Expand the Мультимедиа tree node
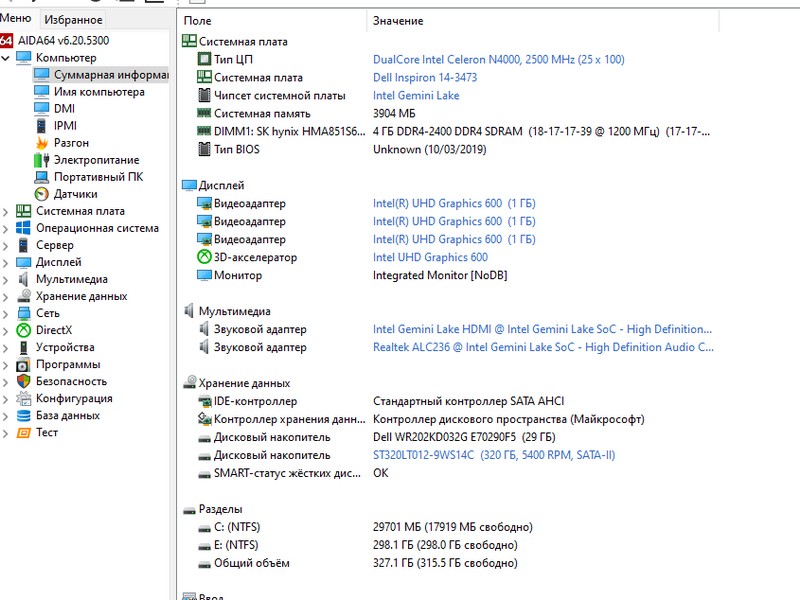The height and width of the screenshot is (600, 800). (6, 280)
